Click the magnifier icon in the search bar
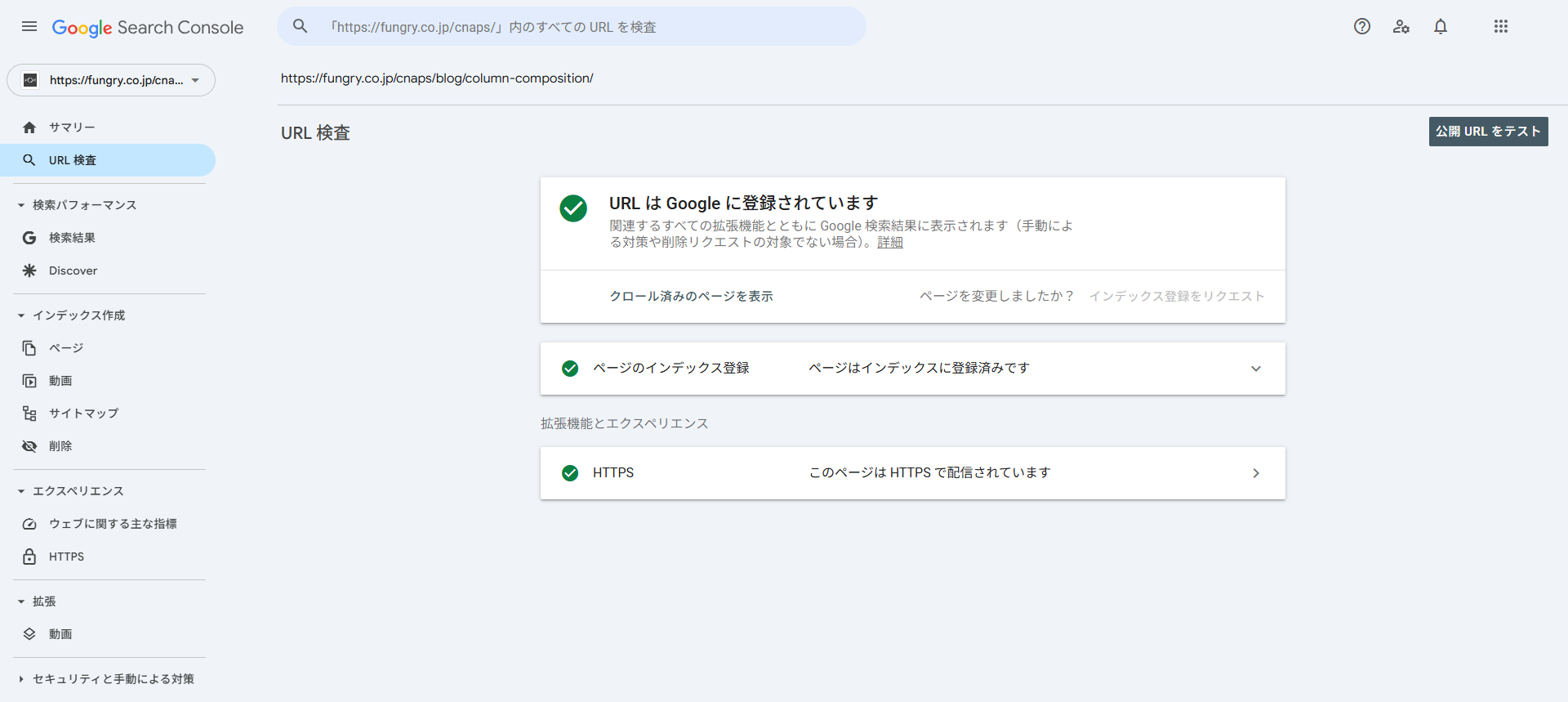 [301, 26]
